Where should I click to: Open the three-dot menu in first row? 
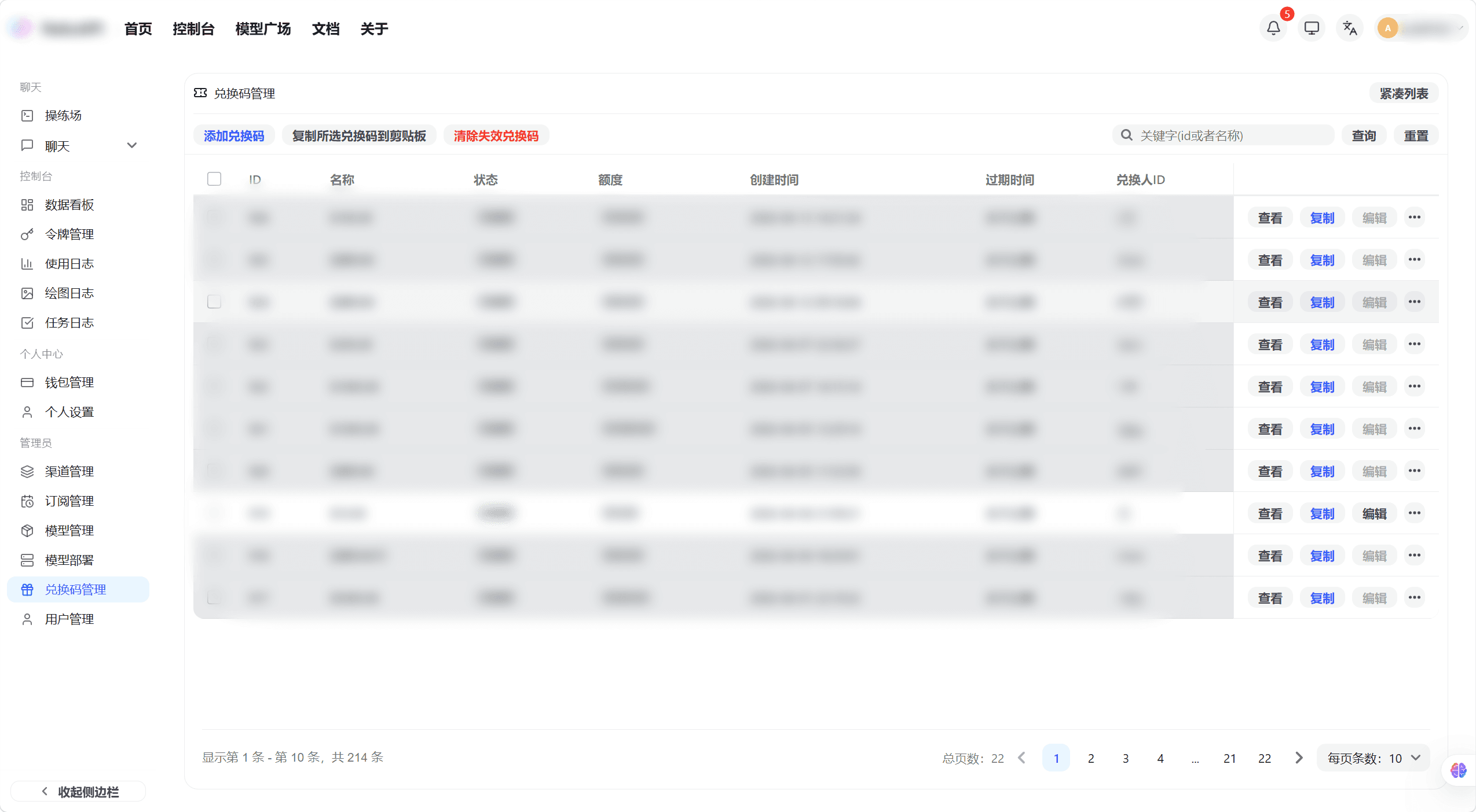(1414, 218)
